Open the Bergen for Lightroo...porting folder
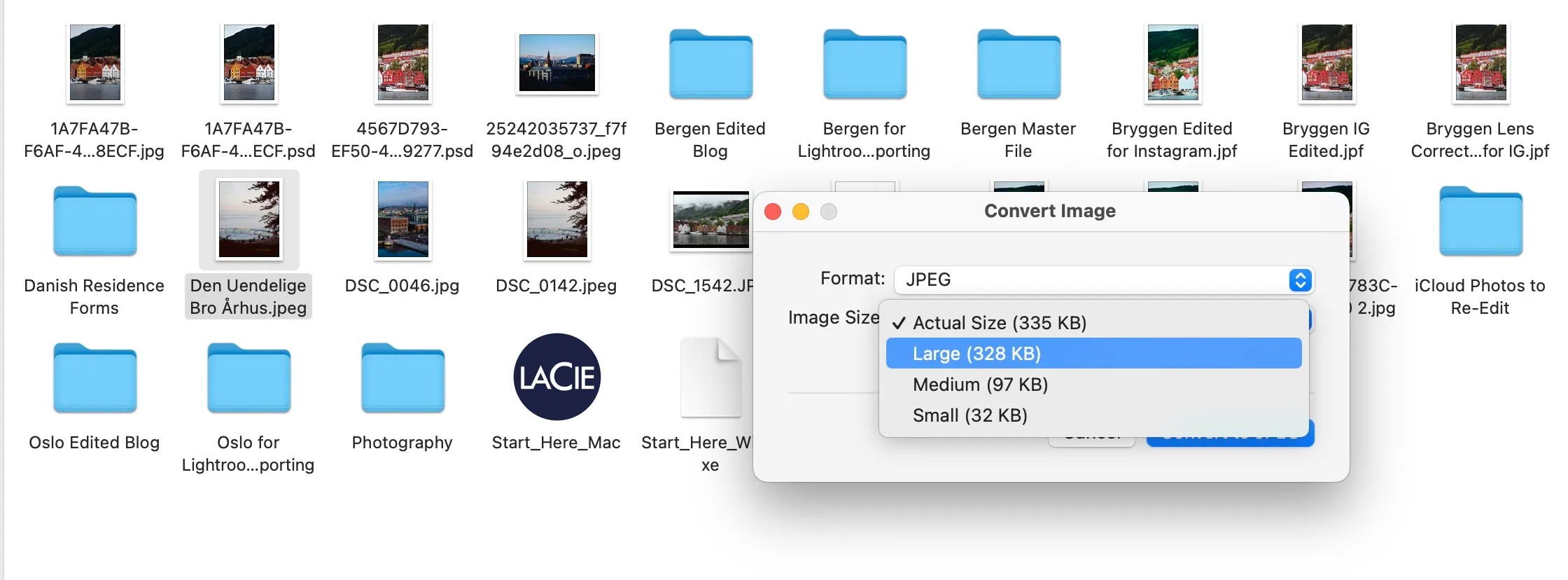The image size is (1568, 580). click(x=864, y=64)
